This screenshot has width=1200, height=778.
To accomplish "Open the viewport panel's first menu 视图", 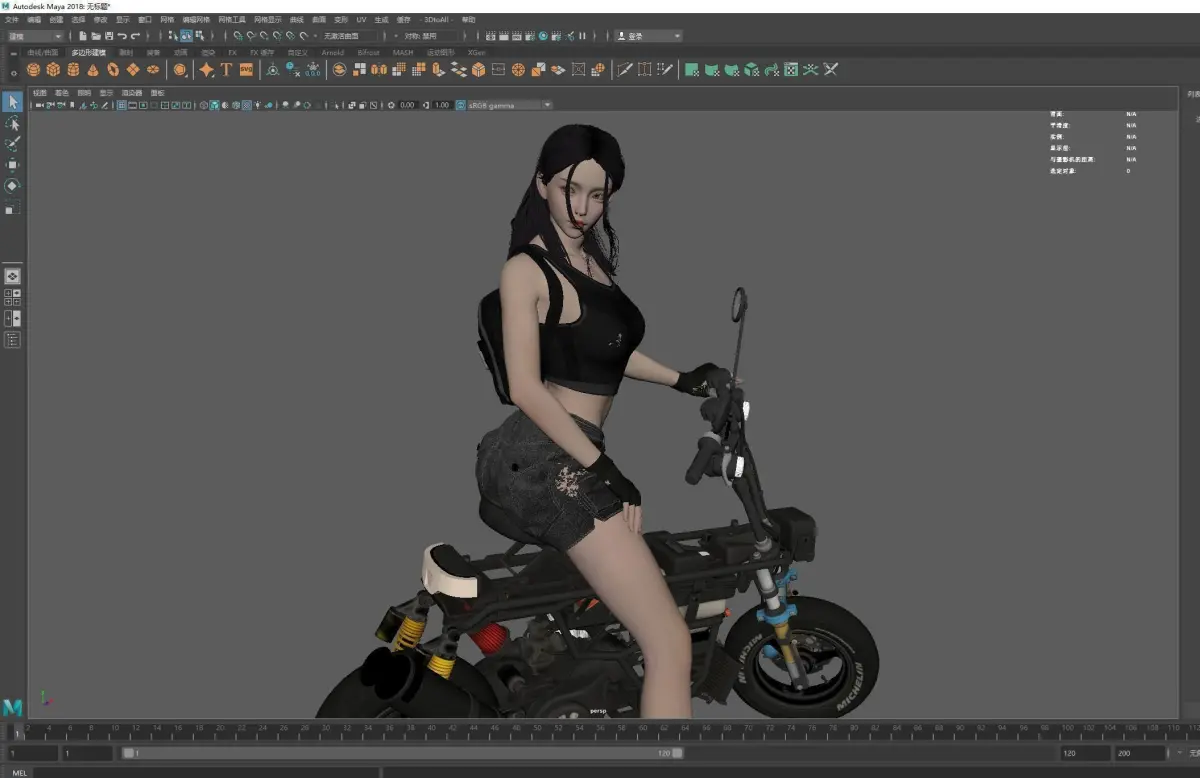I will click(39, 92).
